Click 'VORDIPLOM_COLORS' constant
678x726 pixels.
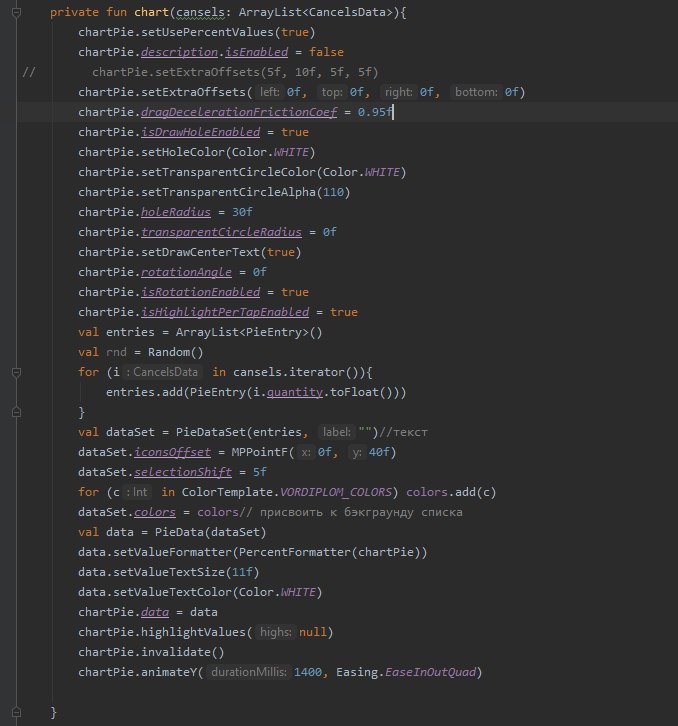(x=336, y=492)
